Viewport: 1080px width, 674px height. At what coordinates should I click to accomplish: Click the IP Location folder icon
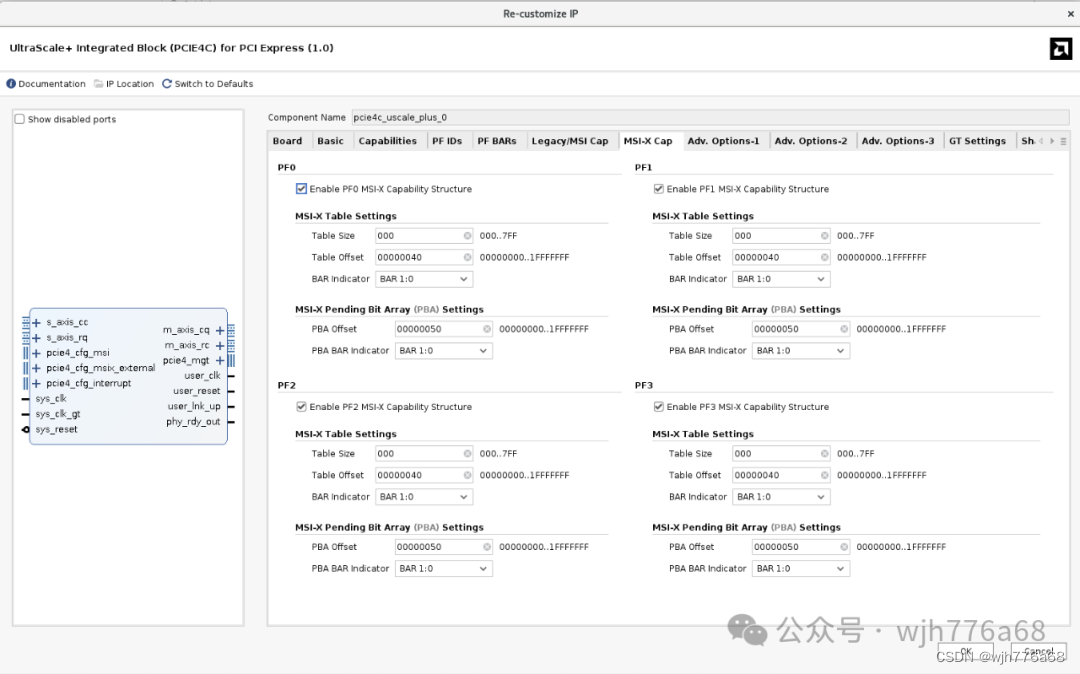tap(98, 84)
